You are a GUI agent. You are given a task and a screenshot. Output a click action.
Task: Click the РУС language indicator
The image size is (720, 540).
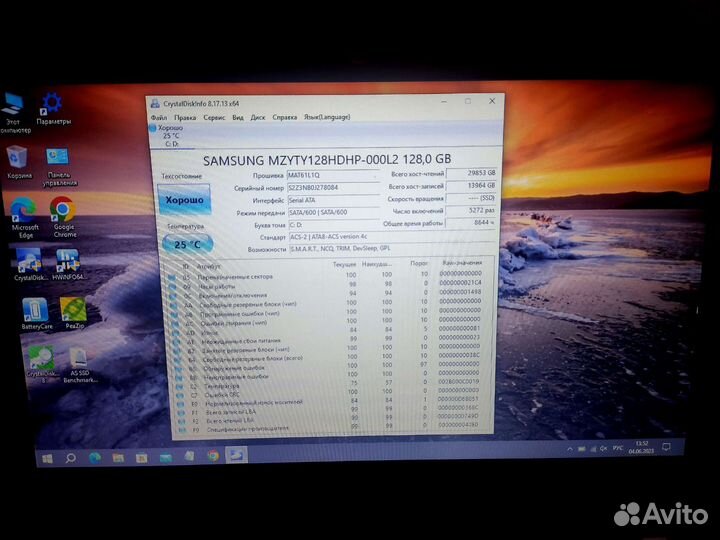(x=618, y=448)
